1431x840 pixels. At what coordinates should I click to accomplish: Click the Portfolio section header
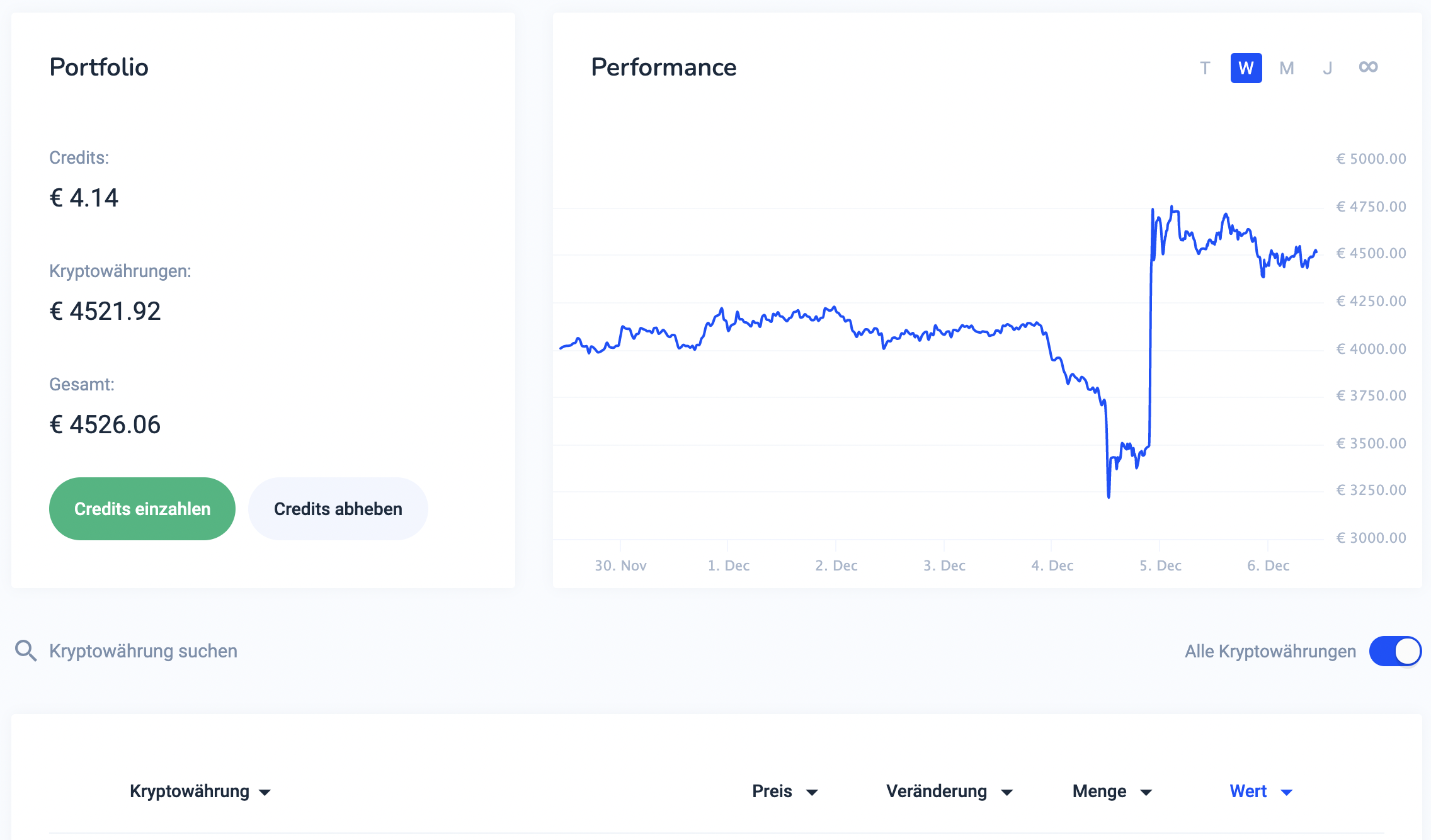click(x=99, y=67)
